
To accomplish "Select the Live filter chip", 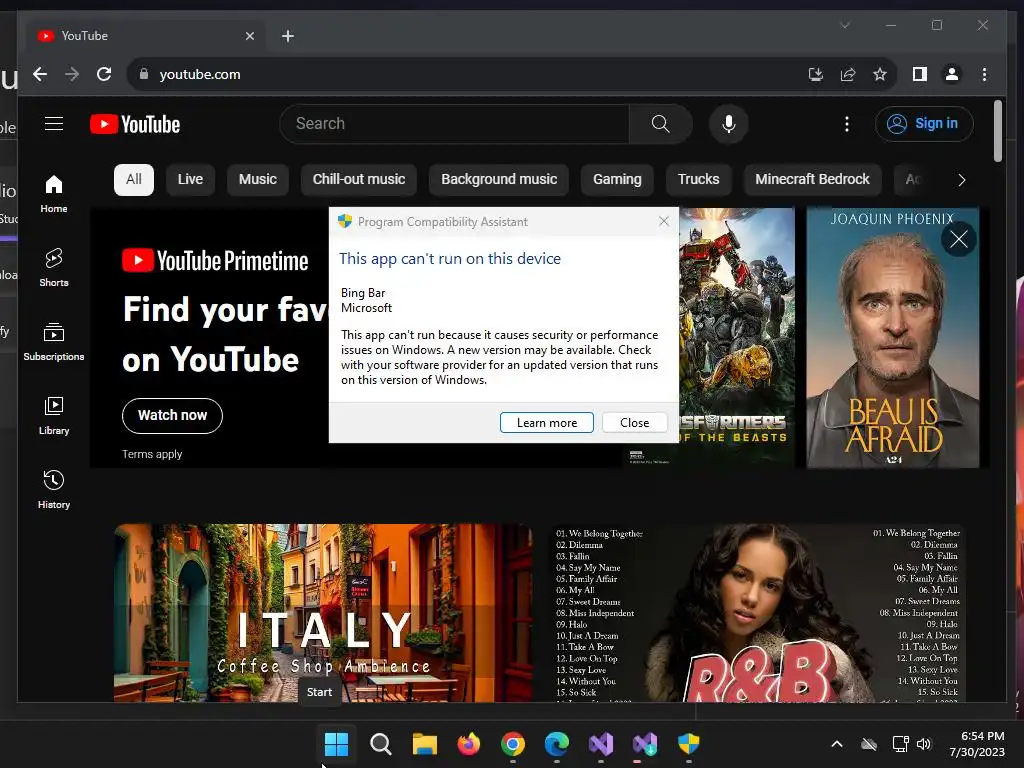I will coord(190,180).
